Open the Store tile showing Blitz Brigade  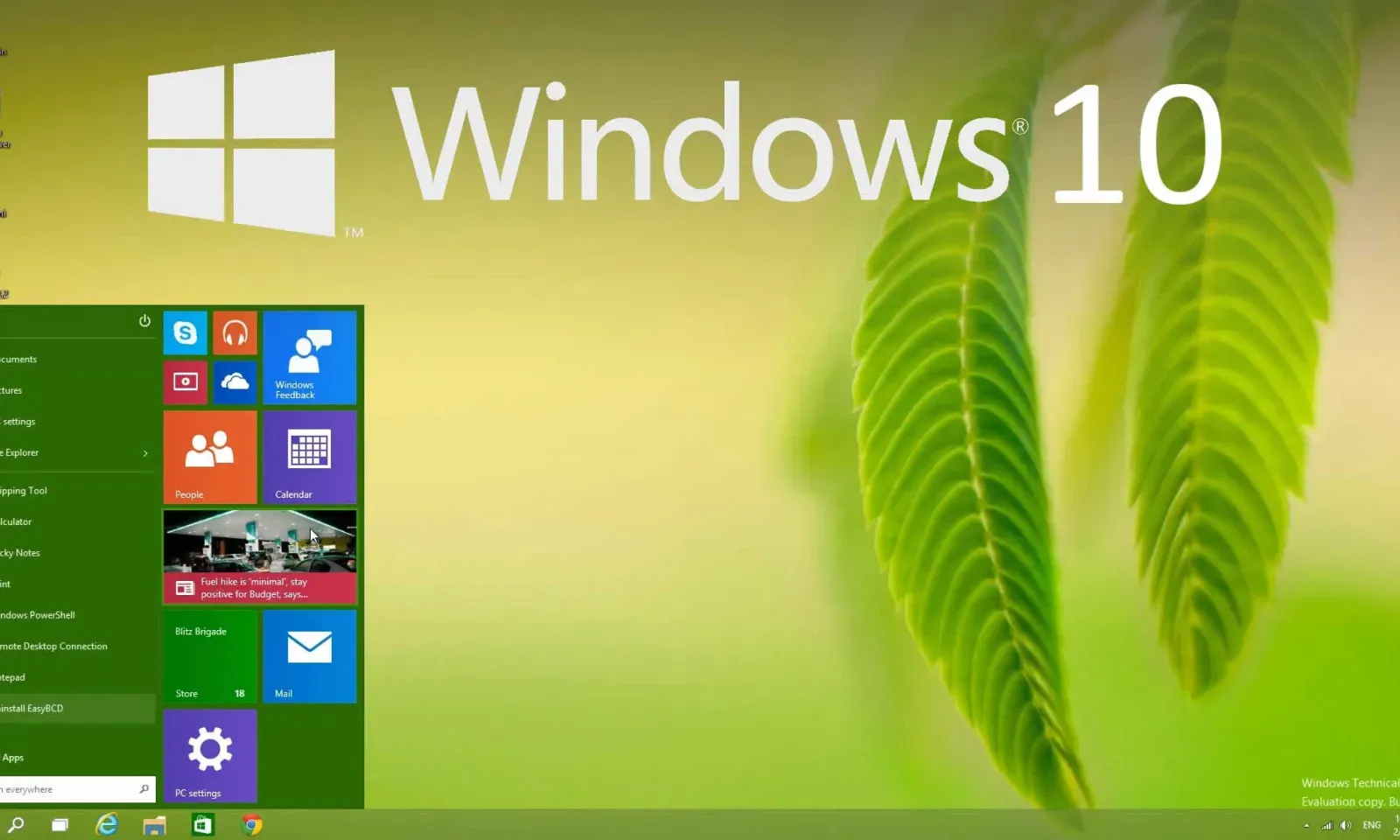[x=210, y=656]
